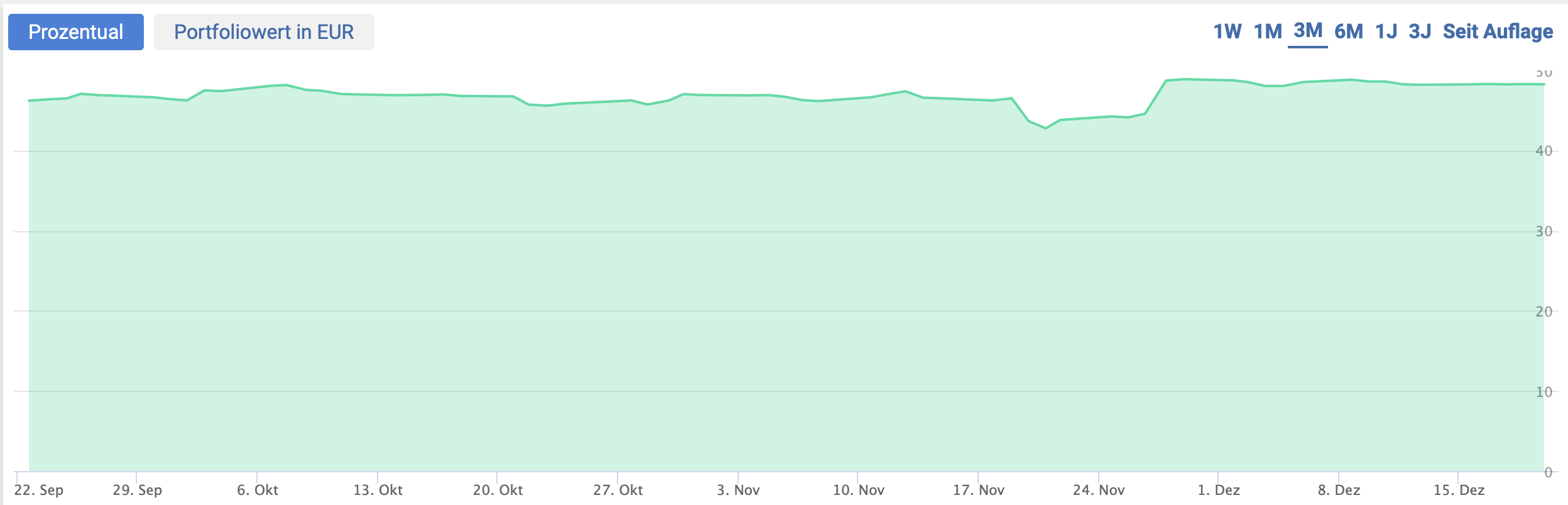The height and width of the screenshot is (505, 1568).
Task: Choose the 3J time range
Action: 1420,31
